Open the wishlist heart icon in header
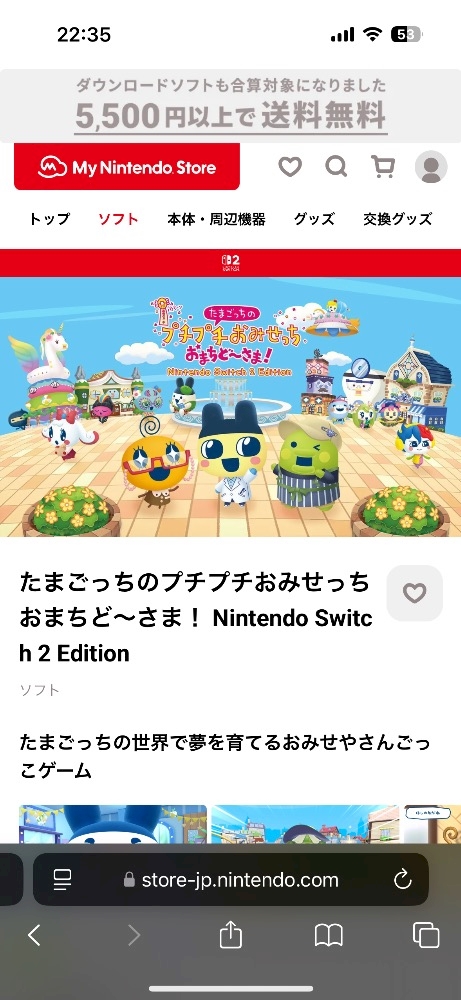 coord(290,167)
